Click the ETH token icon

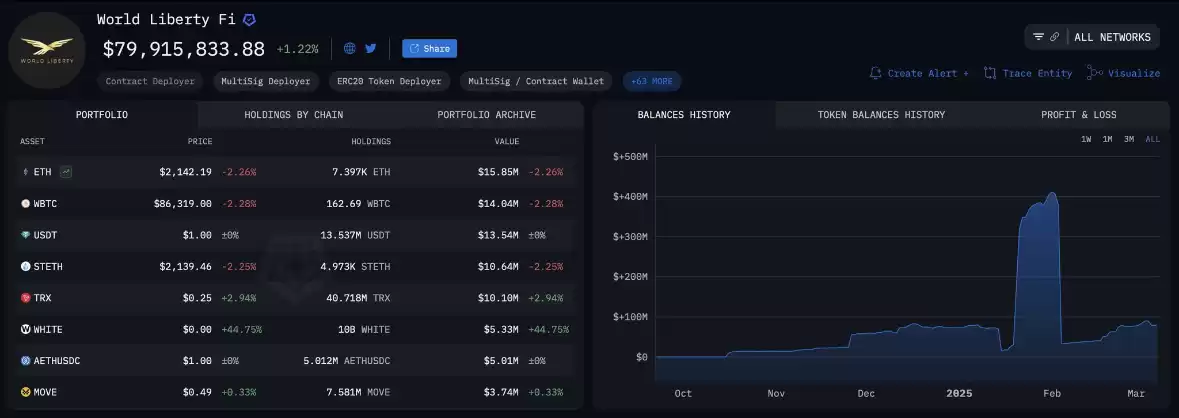[x=26, y=172]
